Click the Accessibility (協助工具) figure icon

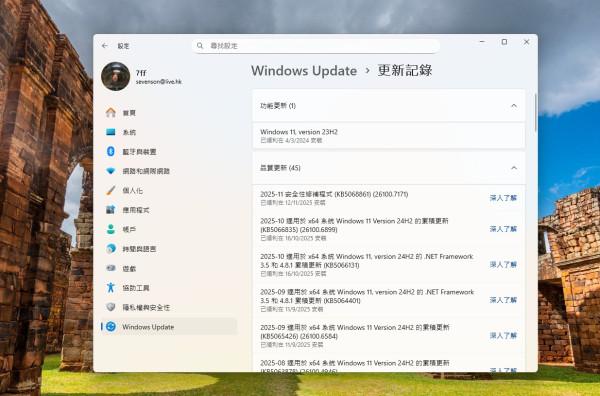pyautogui.click(x=111, y=288)
